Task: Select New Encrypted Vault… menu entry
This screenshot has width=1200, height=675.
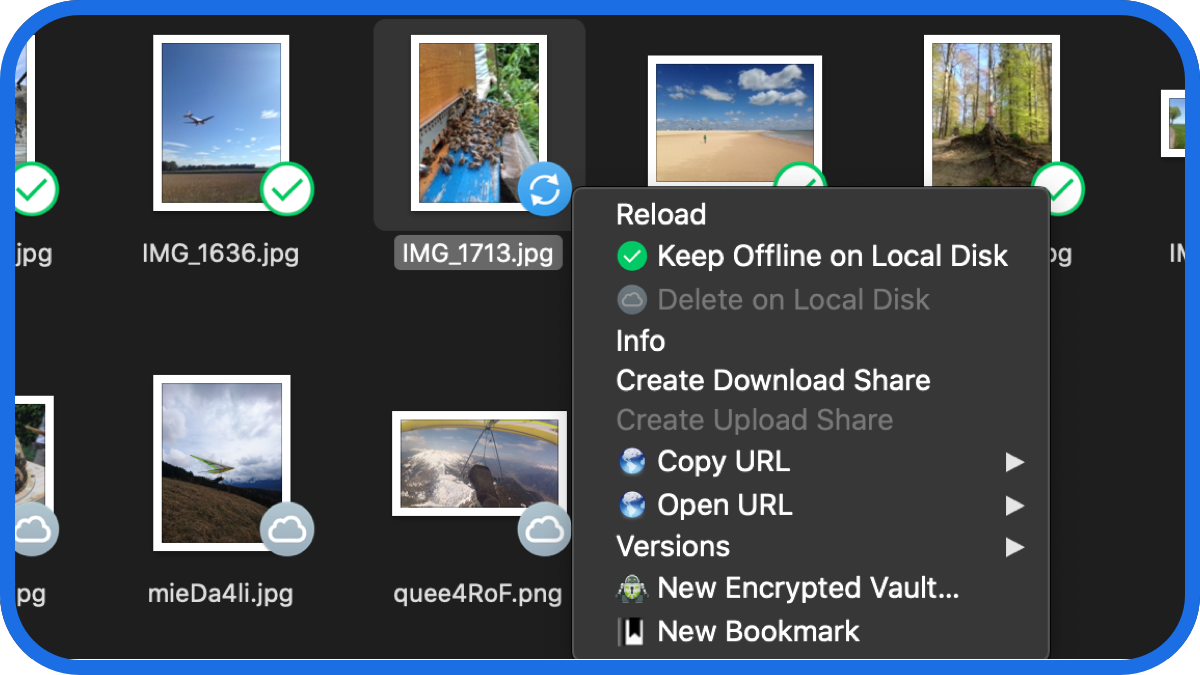Action: [x=810, y=589]
